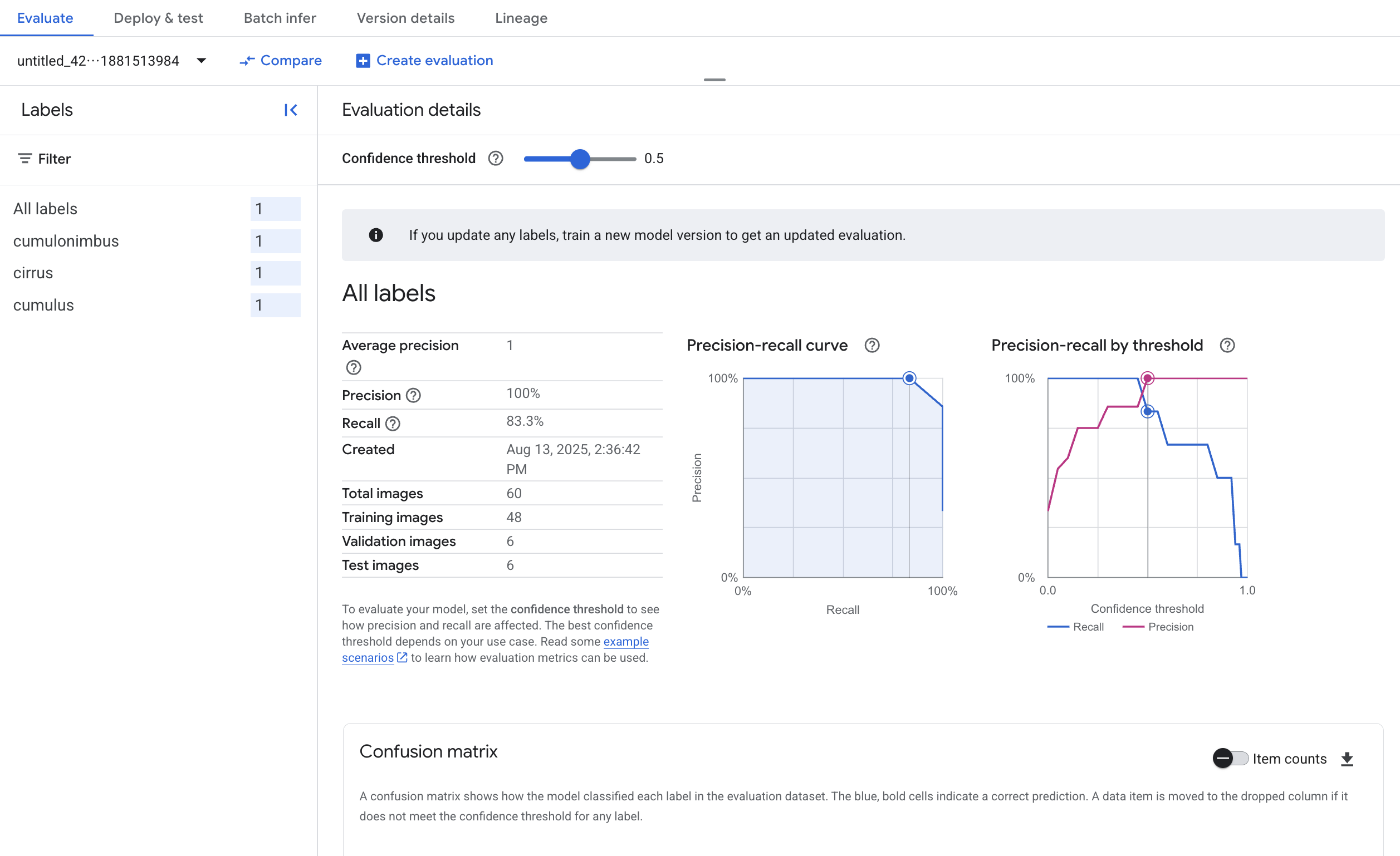Open Recall metric help icon
The image size is (1400, 856).
point(393,423)
